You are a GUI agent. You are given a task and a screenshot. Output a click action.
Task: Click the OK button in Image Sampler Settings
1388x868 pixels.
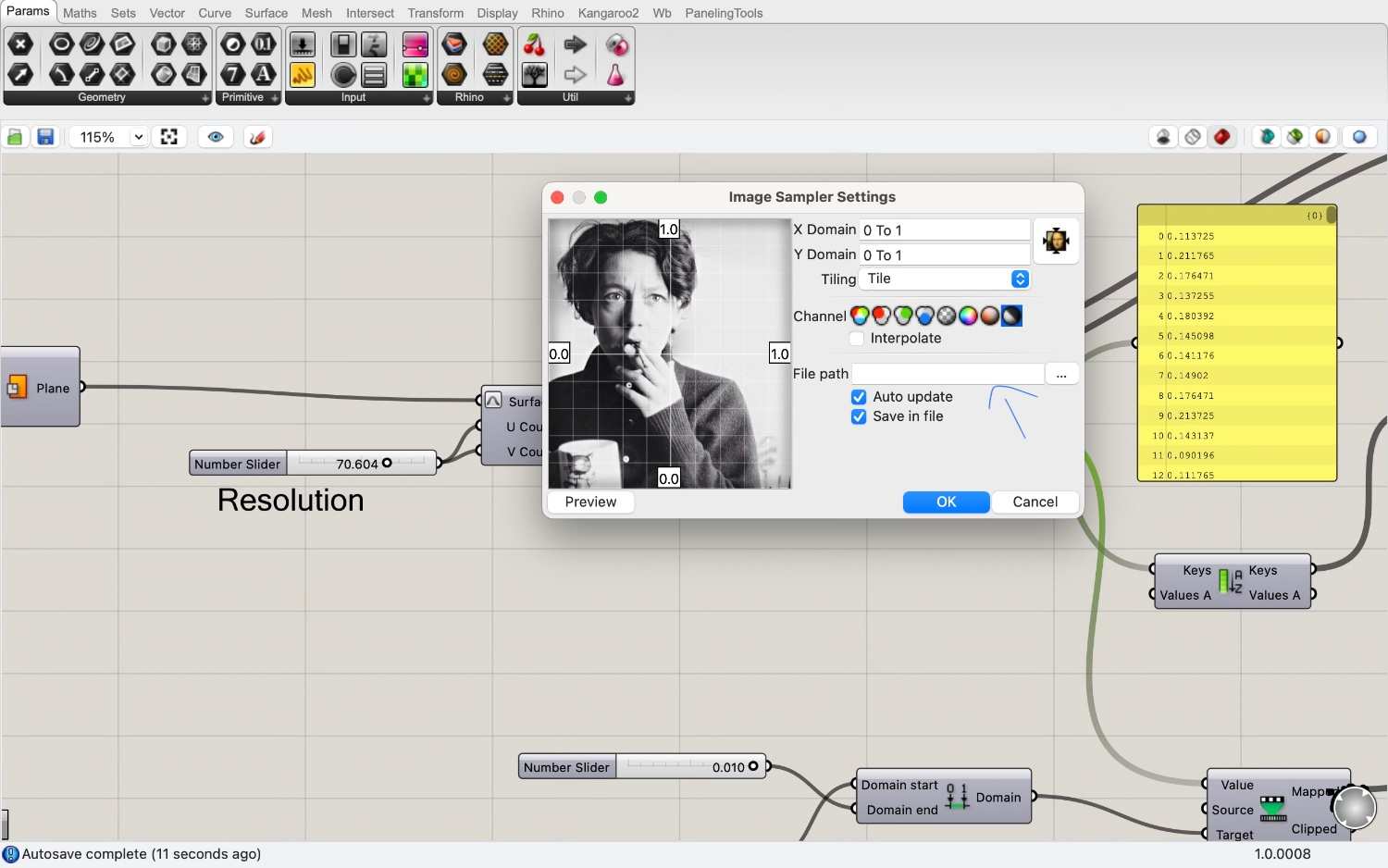point(946,502)
